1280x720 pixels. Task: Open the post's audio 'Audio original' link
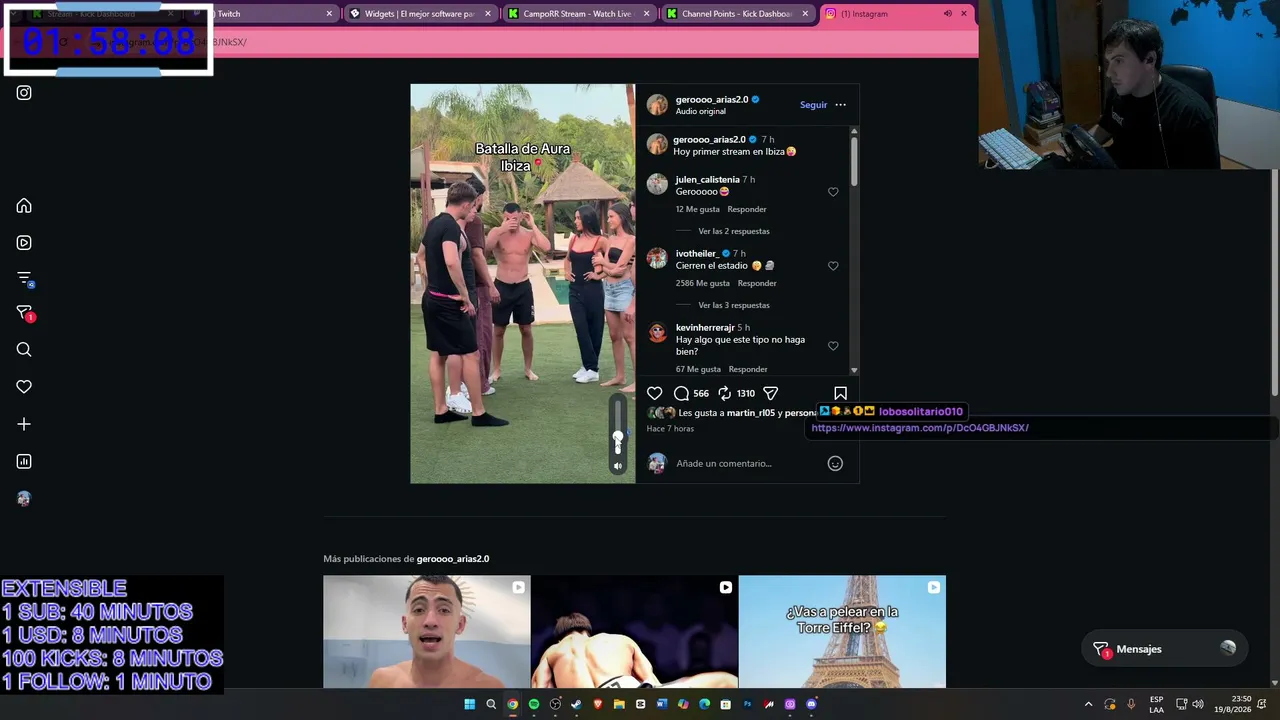pos(701,111)
